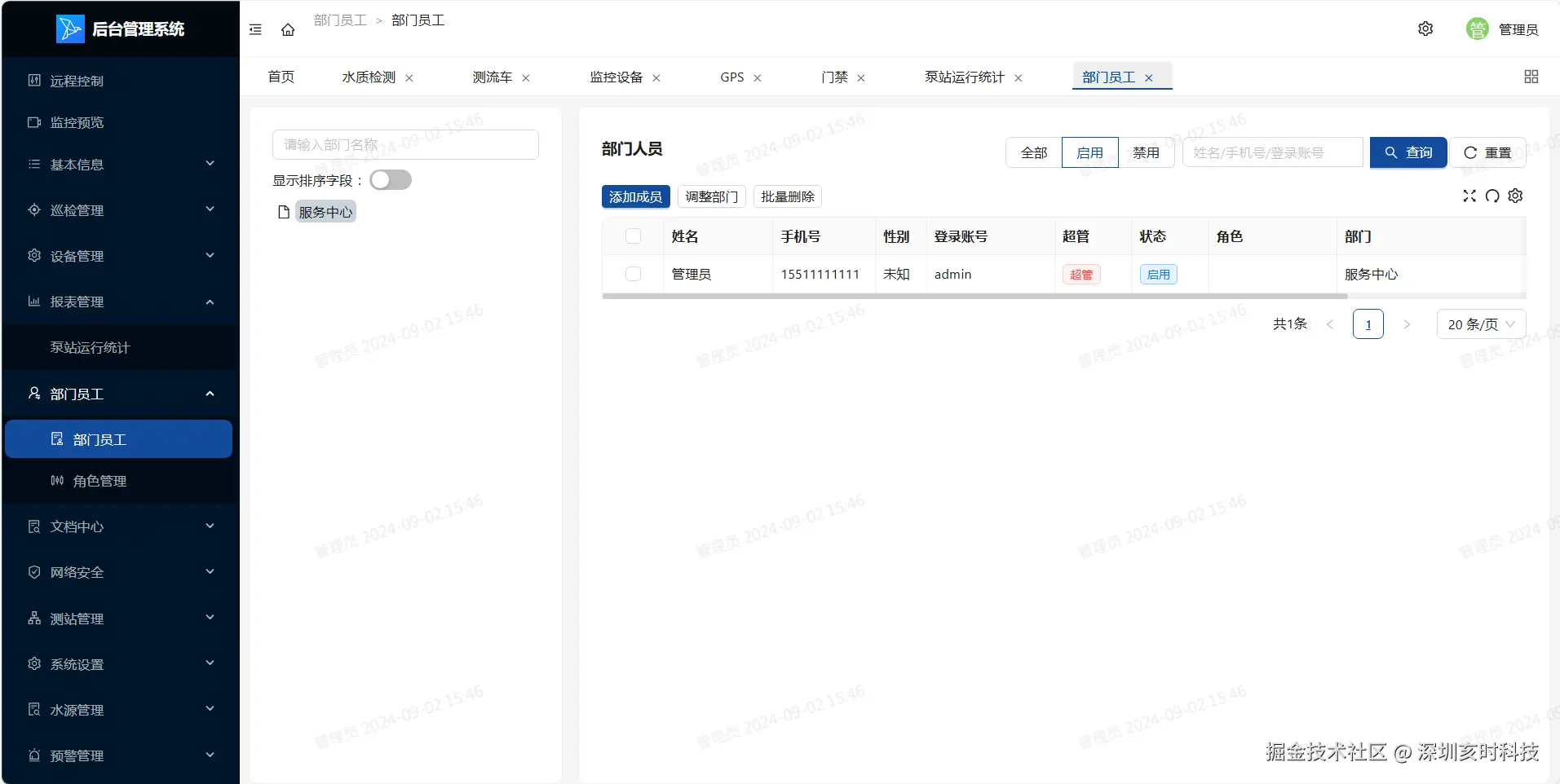This screenshot has width=1560, height=784.
Task: Expand the 巡检管理 menu
Action: (120, 210)
